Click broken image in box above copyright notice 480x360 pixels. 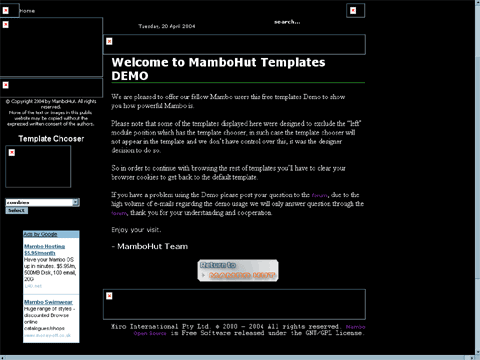[x=6, y=85]
